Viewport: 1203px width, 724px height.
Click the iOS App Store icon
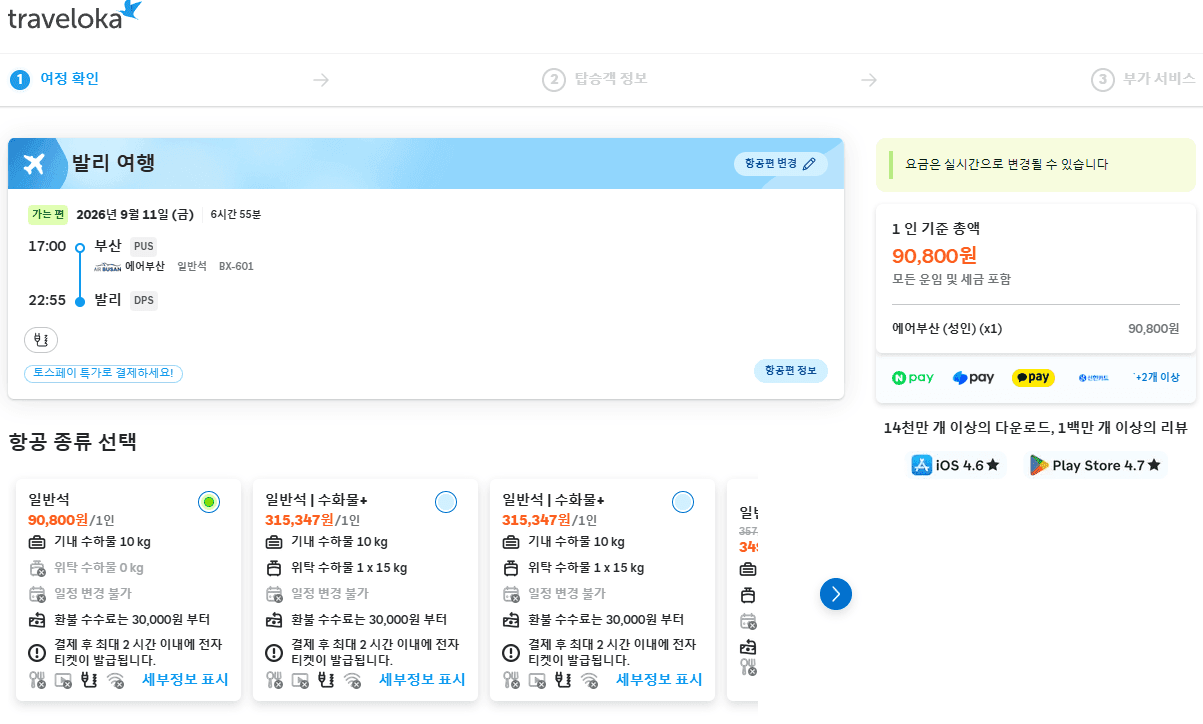922,465
